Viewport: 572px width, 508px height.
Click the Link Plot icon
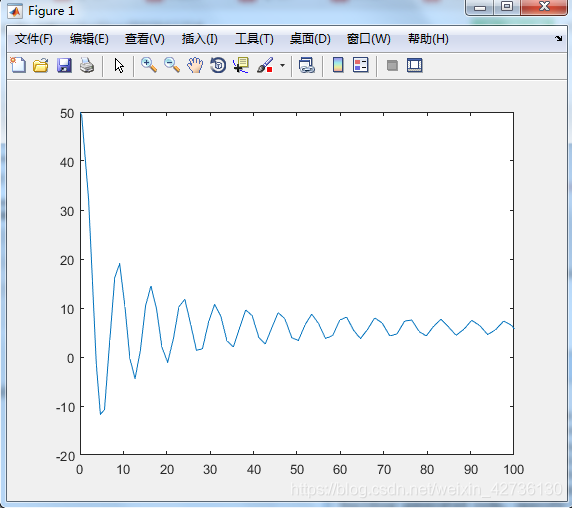coord(306,66)
